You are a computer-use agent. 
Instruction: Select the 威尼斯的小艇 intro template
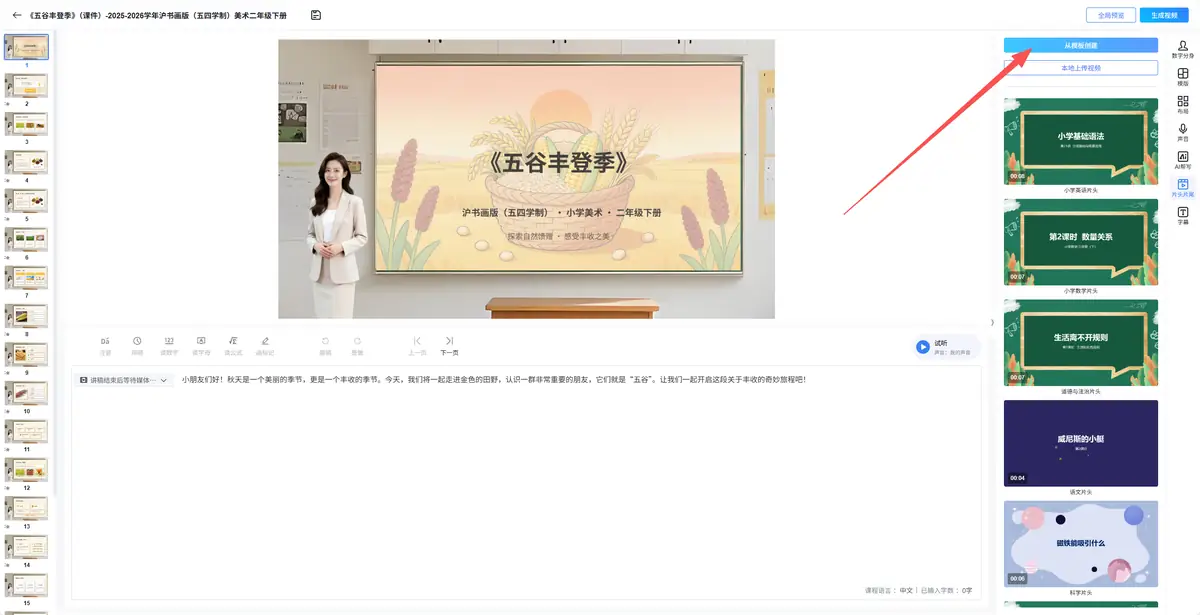pyautogui.click(x=1081, y=443)
